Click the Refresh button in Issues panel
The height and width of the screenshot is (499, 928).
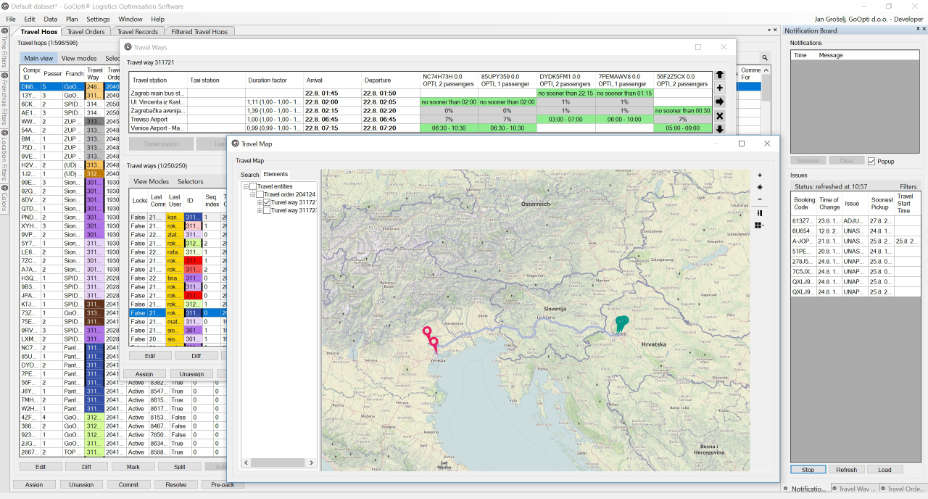pos(846,469)
